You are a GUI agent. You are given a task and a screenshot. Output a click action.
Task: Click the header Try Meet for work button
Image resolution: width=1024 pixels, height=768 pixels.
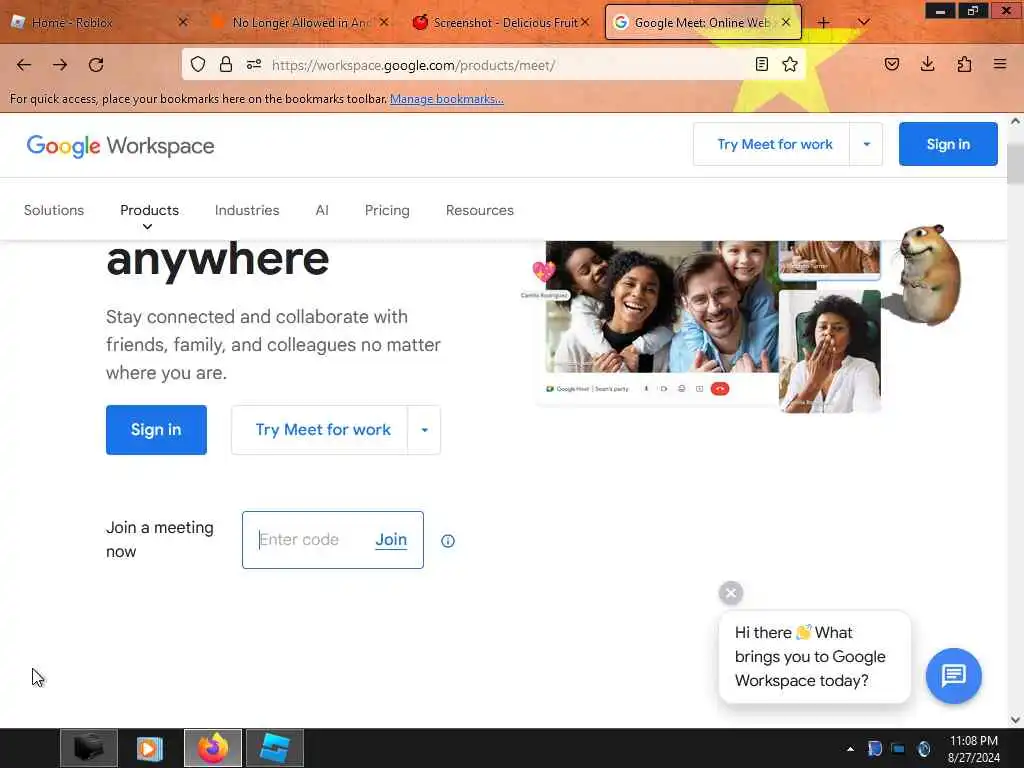(772, 144)
